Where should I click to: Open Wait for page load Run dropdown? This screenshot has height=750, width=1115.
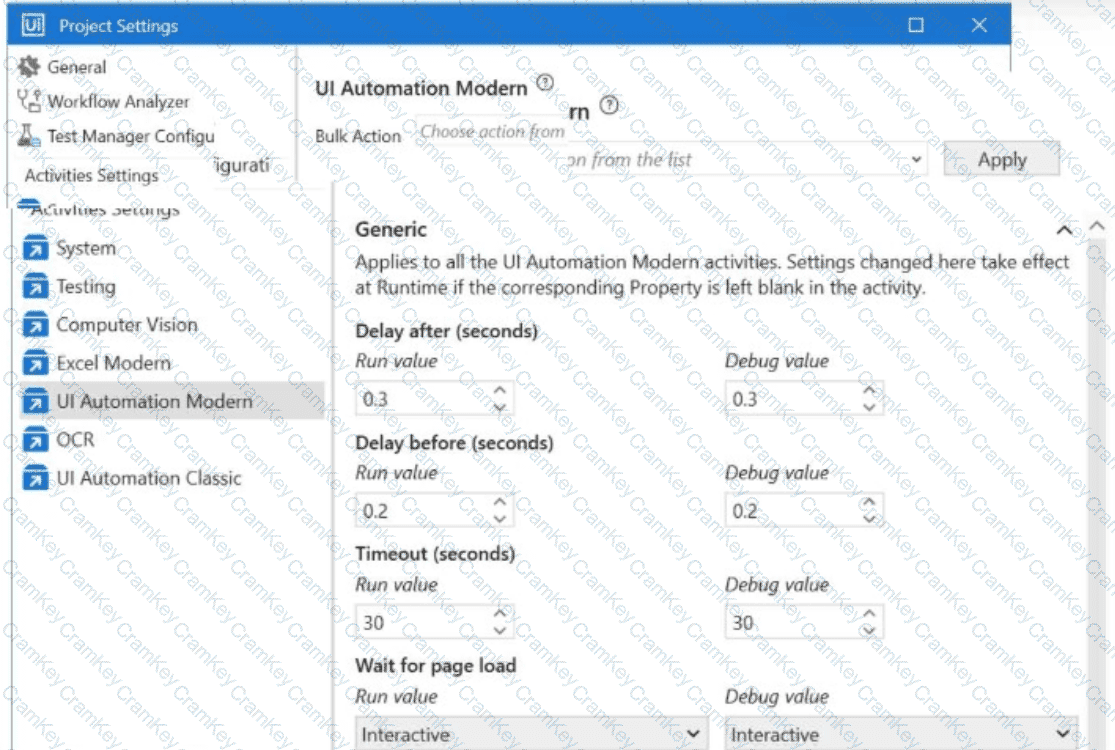pos(530,733)
